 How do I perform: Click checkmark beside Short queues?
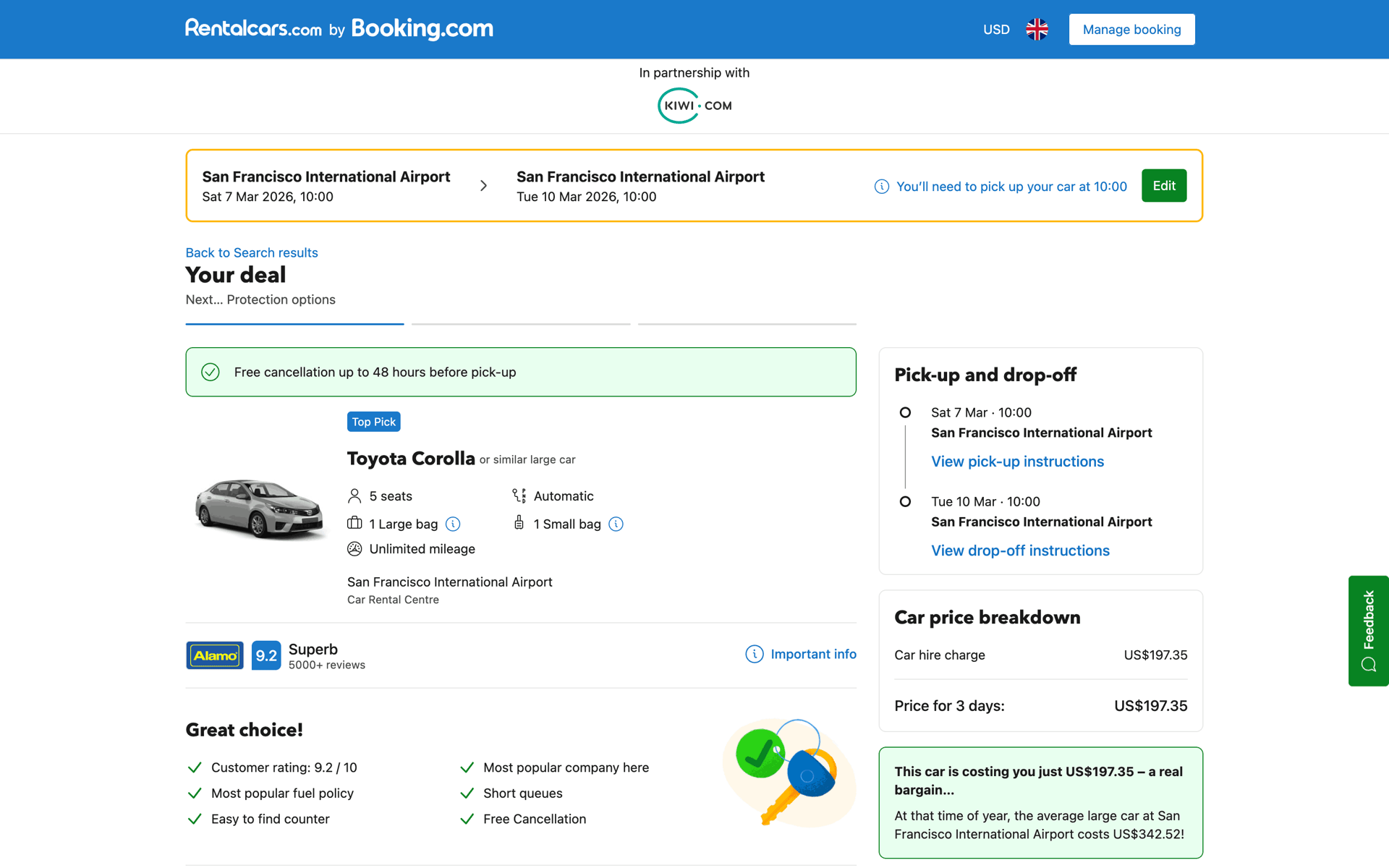tap(467, 793)
